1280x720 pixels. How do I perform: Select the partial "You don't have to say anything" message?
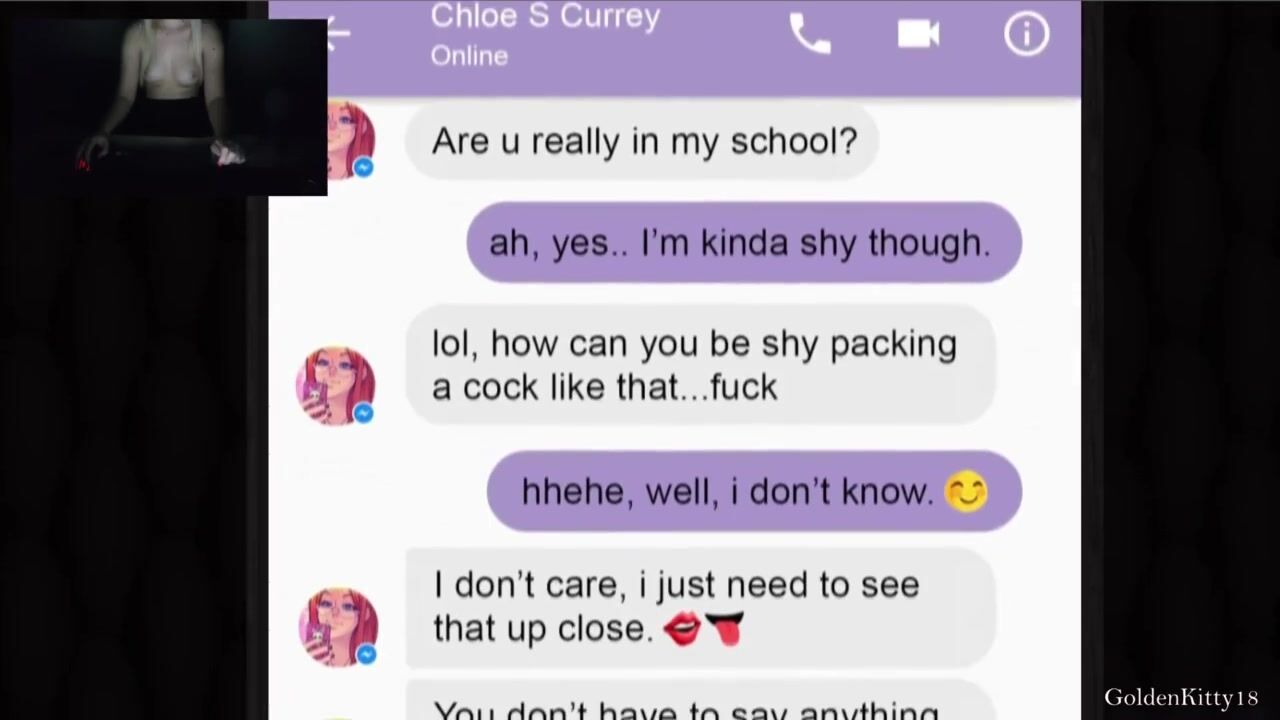[700, 700]
